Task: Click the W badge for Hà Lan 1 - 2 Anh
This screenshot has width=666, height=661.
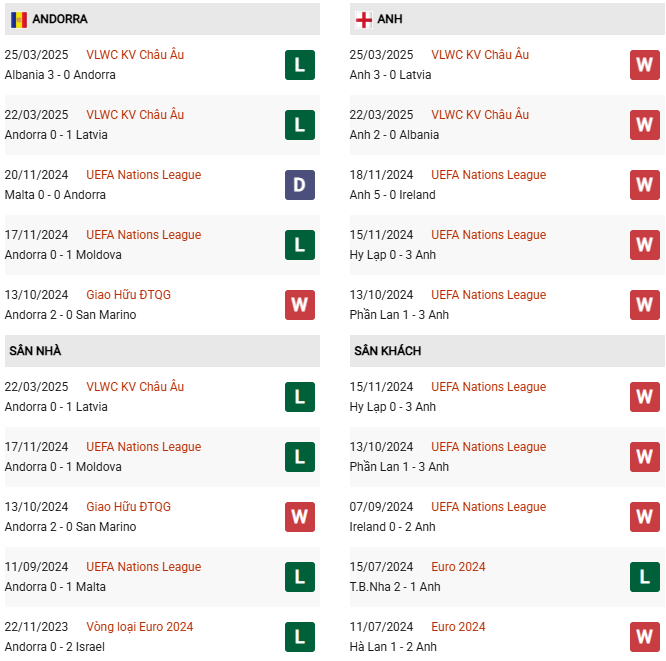Action: (645, 637)
